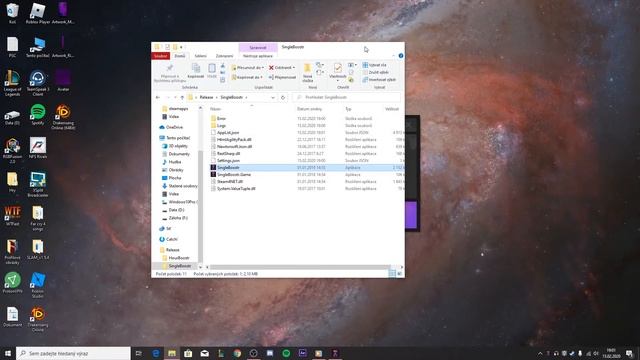Screen dimensions: 640x360
Task: Click Zrušit výběr button
Action: (x=376, y=72)
